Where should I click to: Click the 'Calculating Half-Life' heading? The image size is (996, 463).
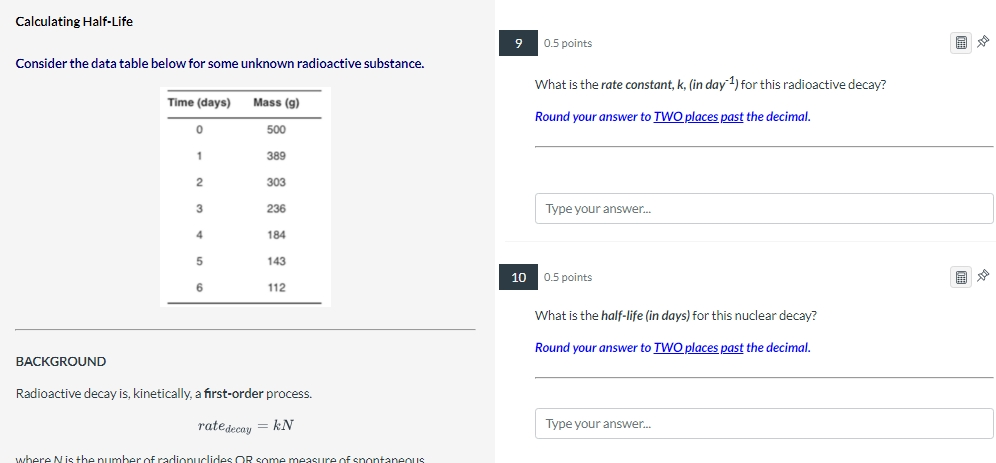74,22
